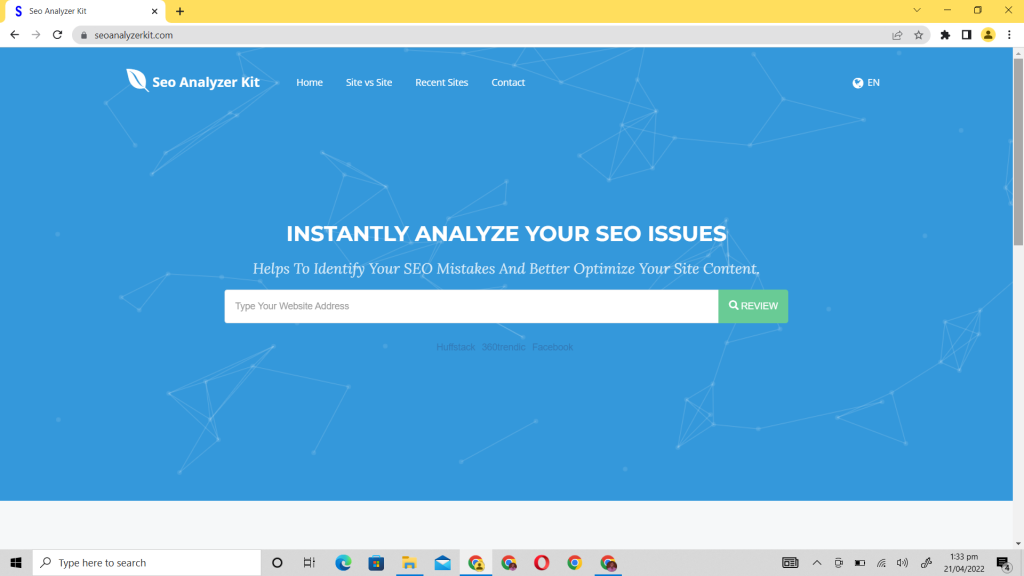1024x576 pixels.
Task: Expand the tab search chevron
Action: (916, 10)
